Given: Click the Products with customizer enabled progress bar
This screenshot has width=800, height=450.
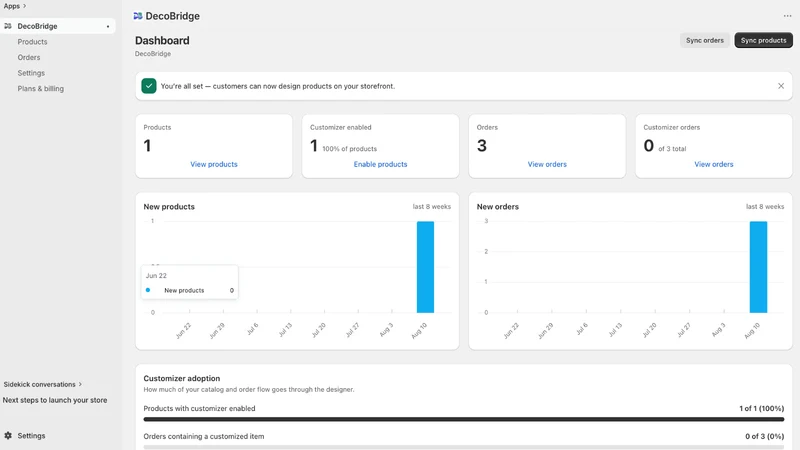Looking at the screenshot, I should click(x=463, y=419).
